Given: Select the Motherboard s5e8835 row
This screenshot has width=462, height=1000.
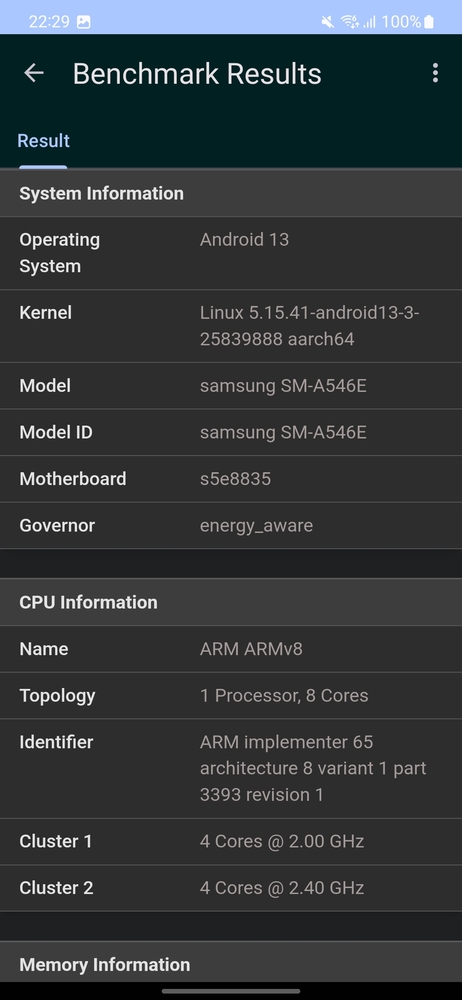Looking at the screenshot, I should tap(231, 479).
